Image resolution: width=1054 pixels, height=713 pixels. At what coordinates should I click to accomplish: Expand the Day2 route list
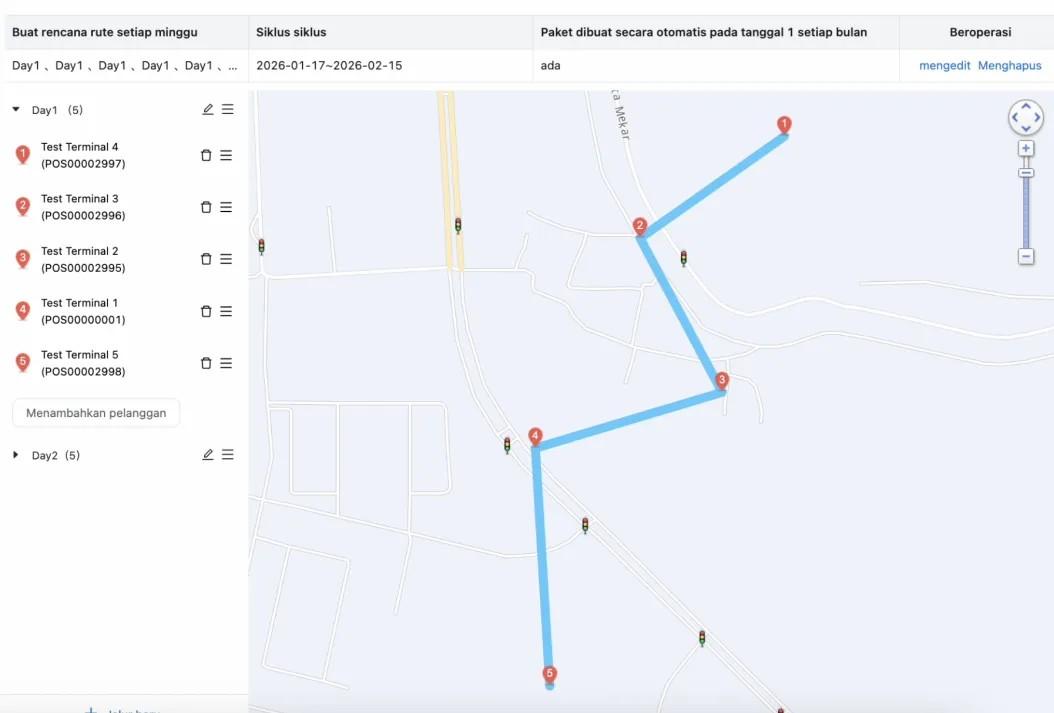[x=15, y=455]
